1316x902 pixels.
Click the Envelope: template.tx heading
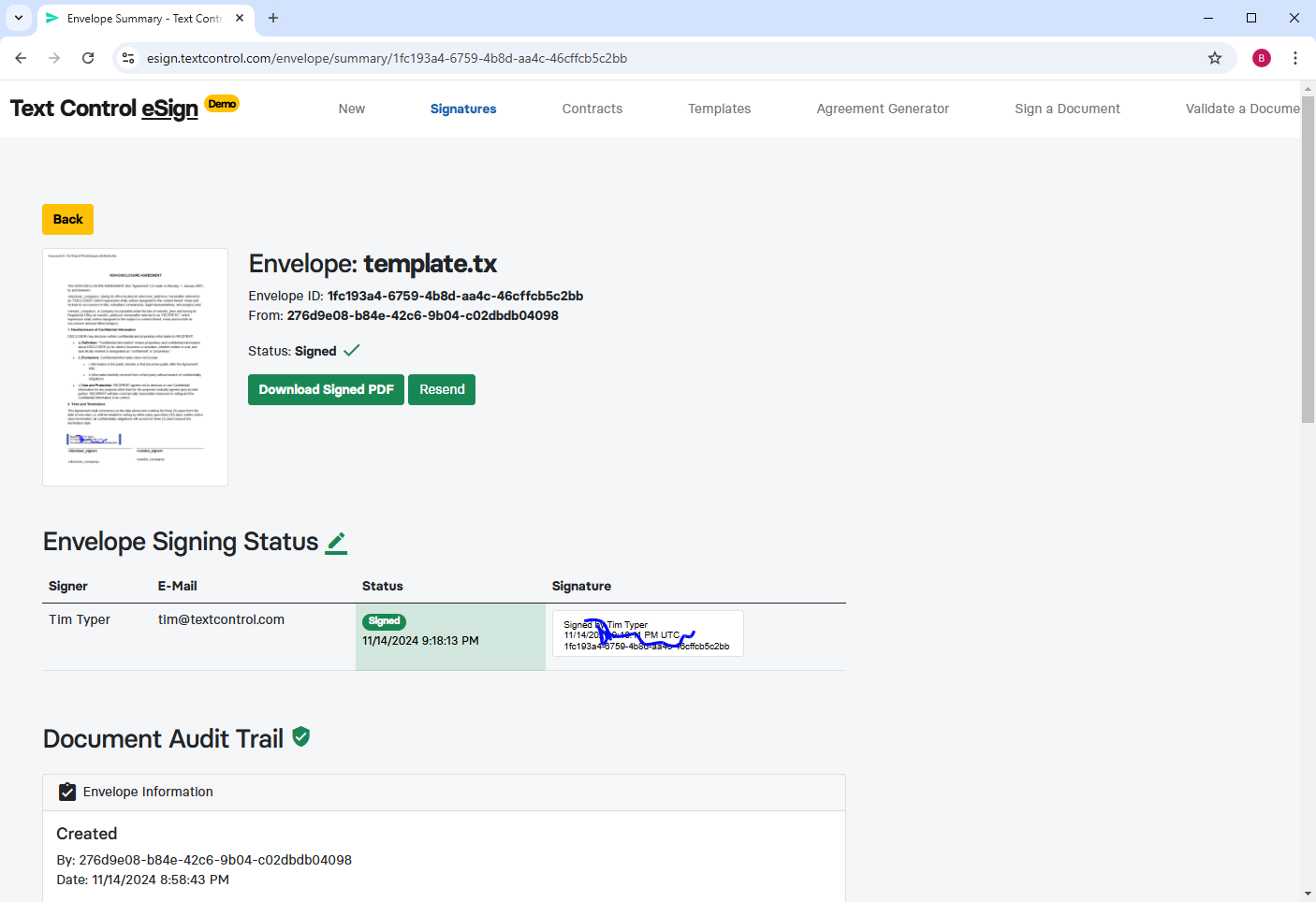coord(373,264)
